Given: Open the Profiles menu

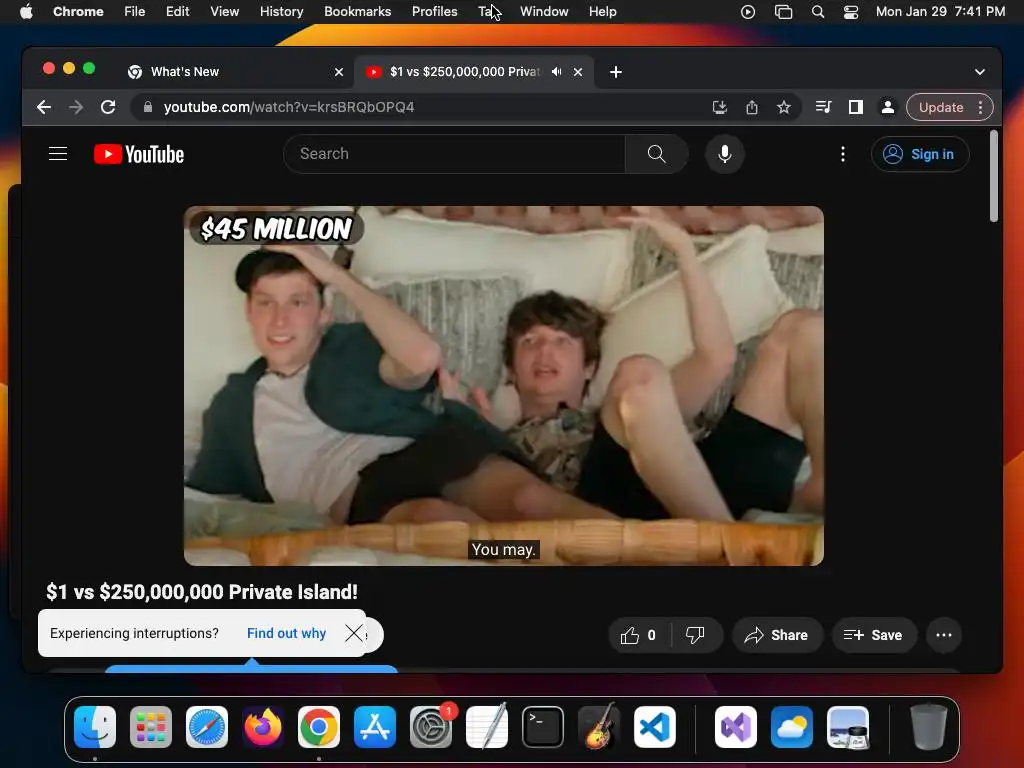Looking at the screenshot, I should click(x=434, y=12).
